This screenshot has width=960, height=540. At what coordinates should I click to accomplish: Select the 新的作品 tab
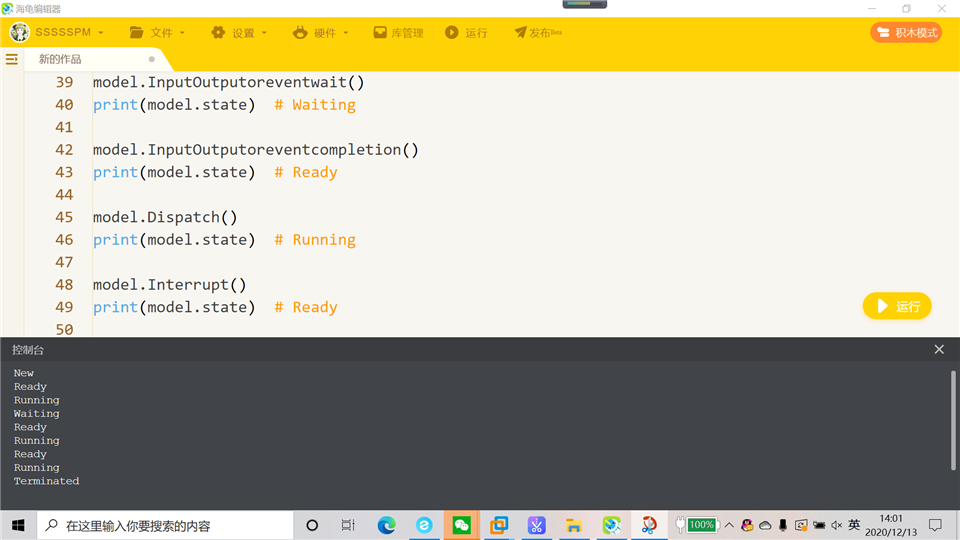click(x=60, y=59)
